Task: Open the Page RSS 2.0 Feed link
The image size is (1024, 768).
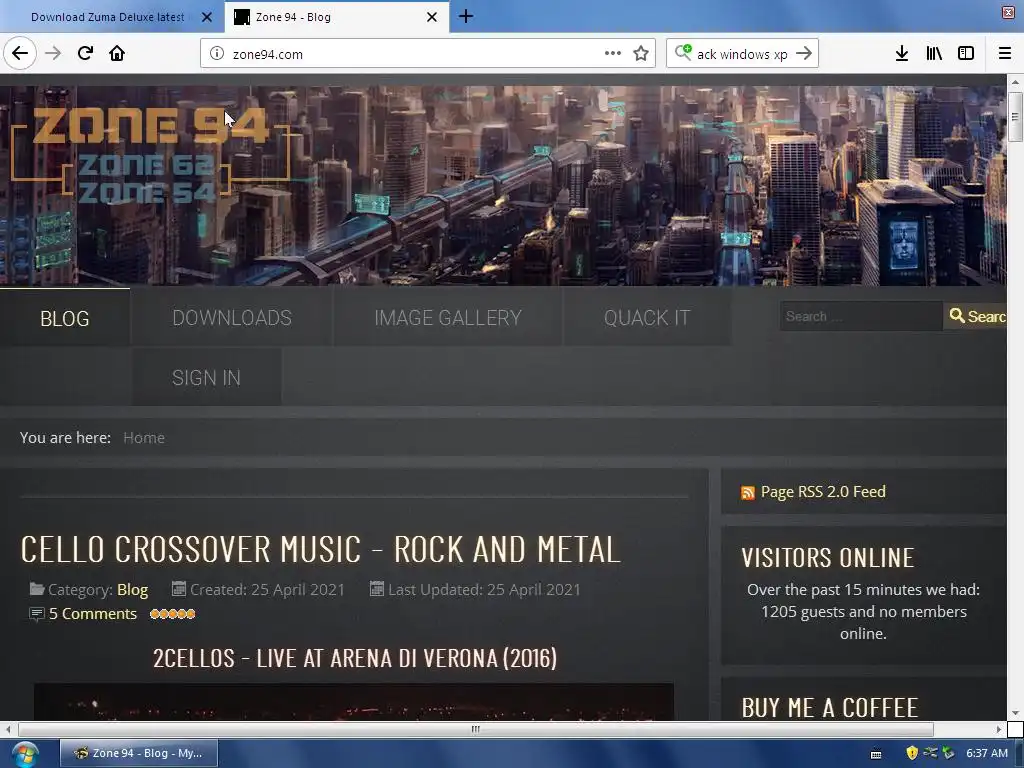Action: tap(823, 491)
